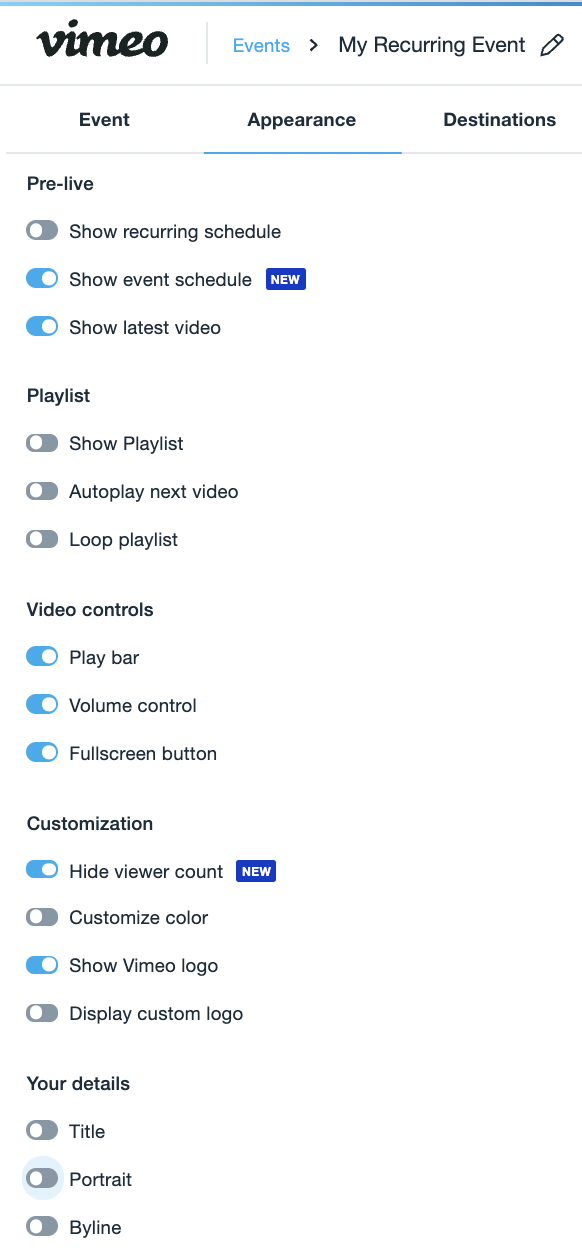Enable the Customize color toggle

[x=42, y=917]
